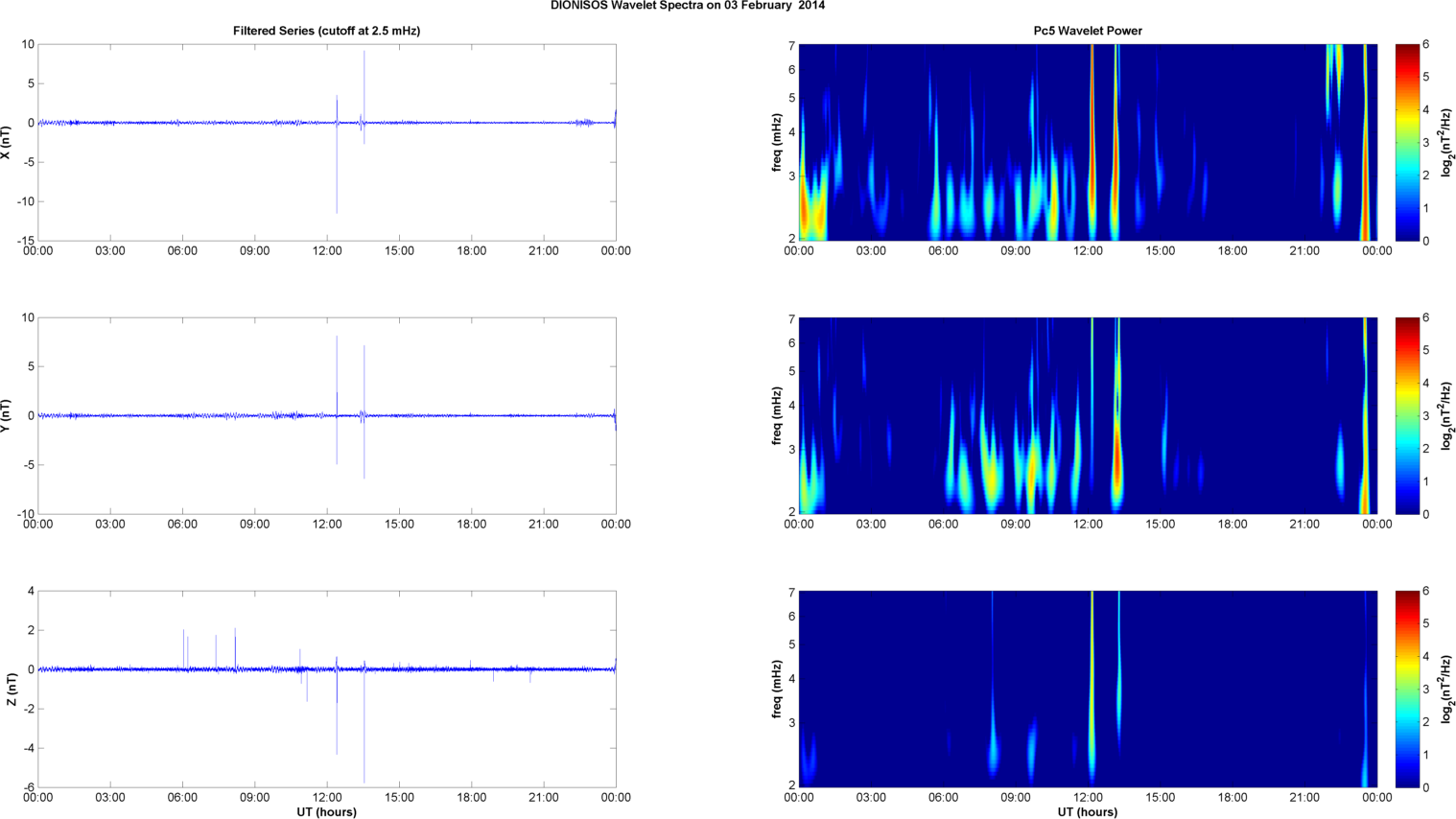Click the 'Z (nT)' axis label
Viewport: 1456px width, 819px height.
coord(12,689)
